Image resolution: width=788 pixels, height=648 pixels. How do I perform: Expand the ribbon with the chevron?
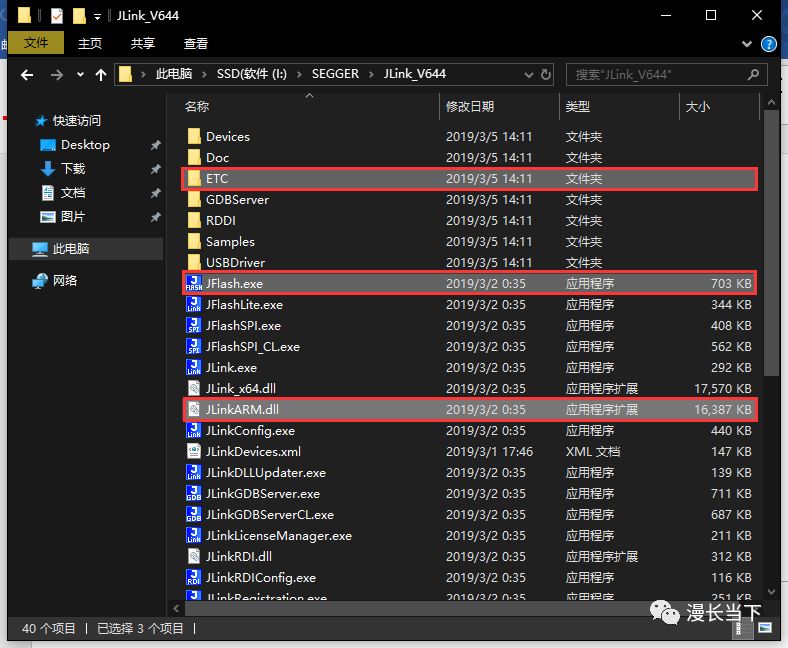coord(747,44)
